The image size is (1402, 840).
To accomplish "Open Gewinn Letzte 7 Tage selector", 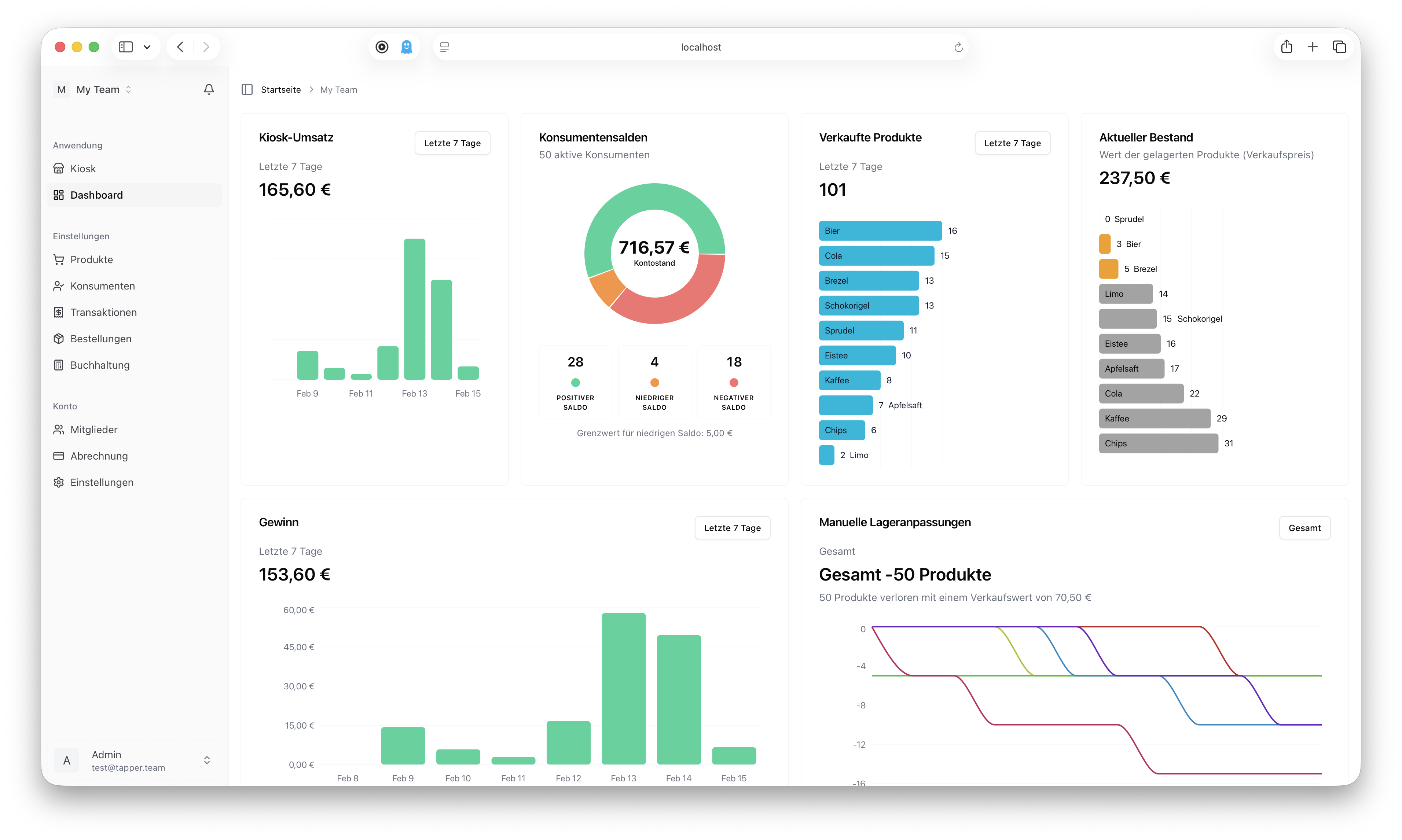I will [732, 528].
